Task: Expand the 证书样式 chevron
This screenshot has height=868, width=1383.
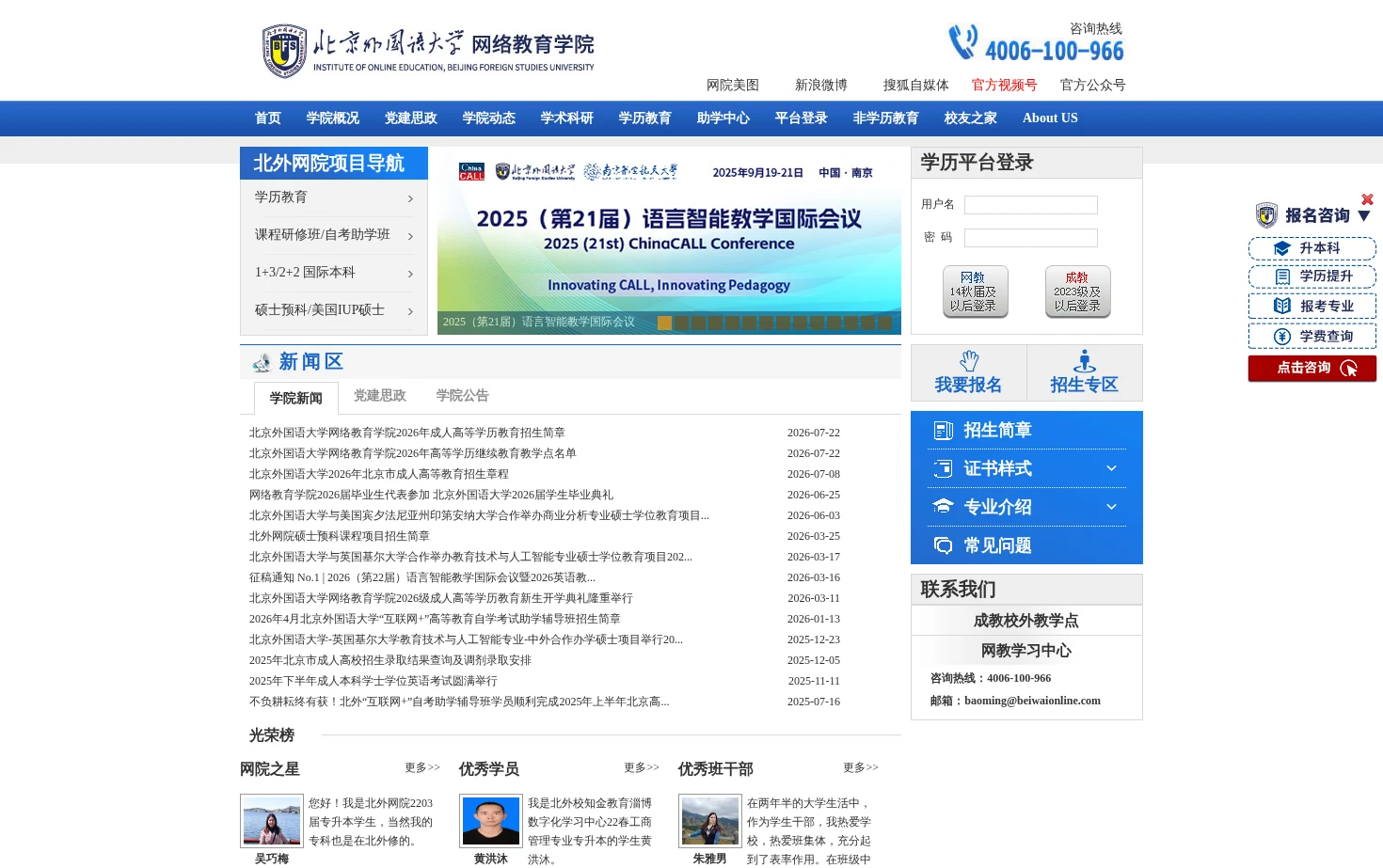Action: coord(1111,468)
